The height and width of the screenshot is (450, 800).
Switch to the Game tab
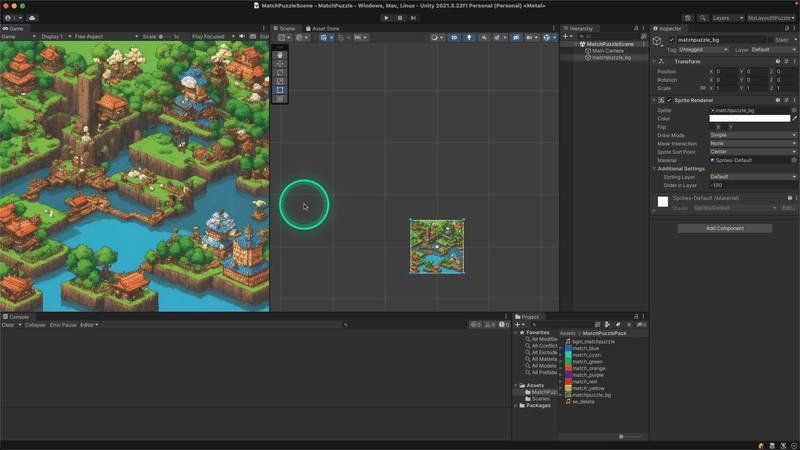pyautogui.click(x=13, y=29)
